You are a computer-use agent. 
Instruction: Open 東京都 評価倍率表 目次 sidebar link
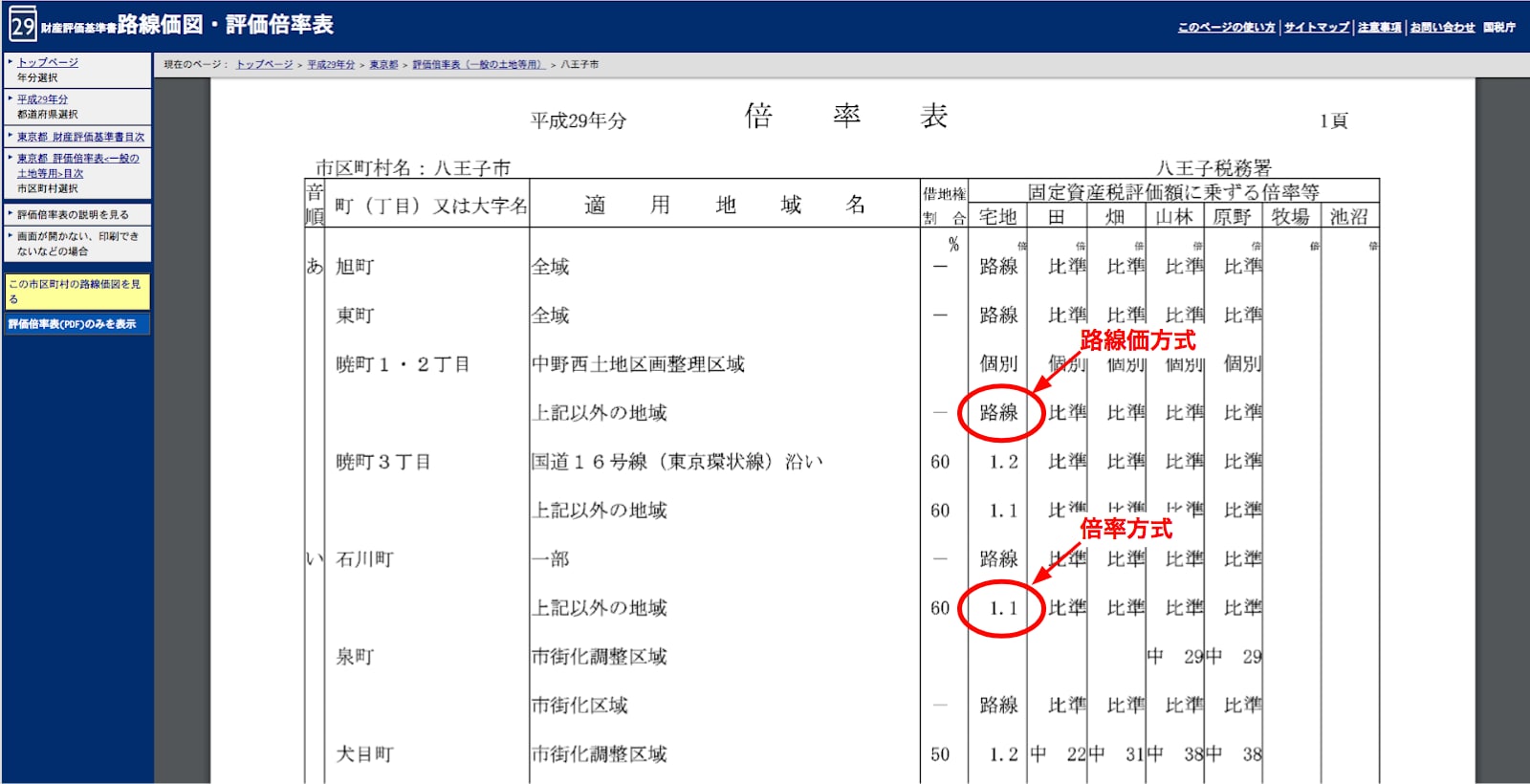[x=77, y=159]
